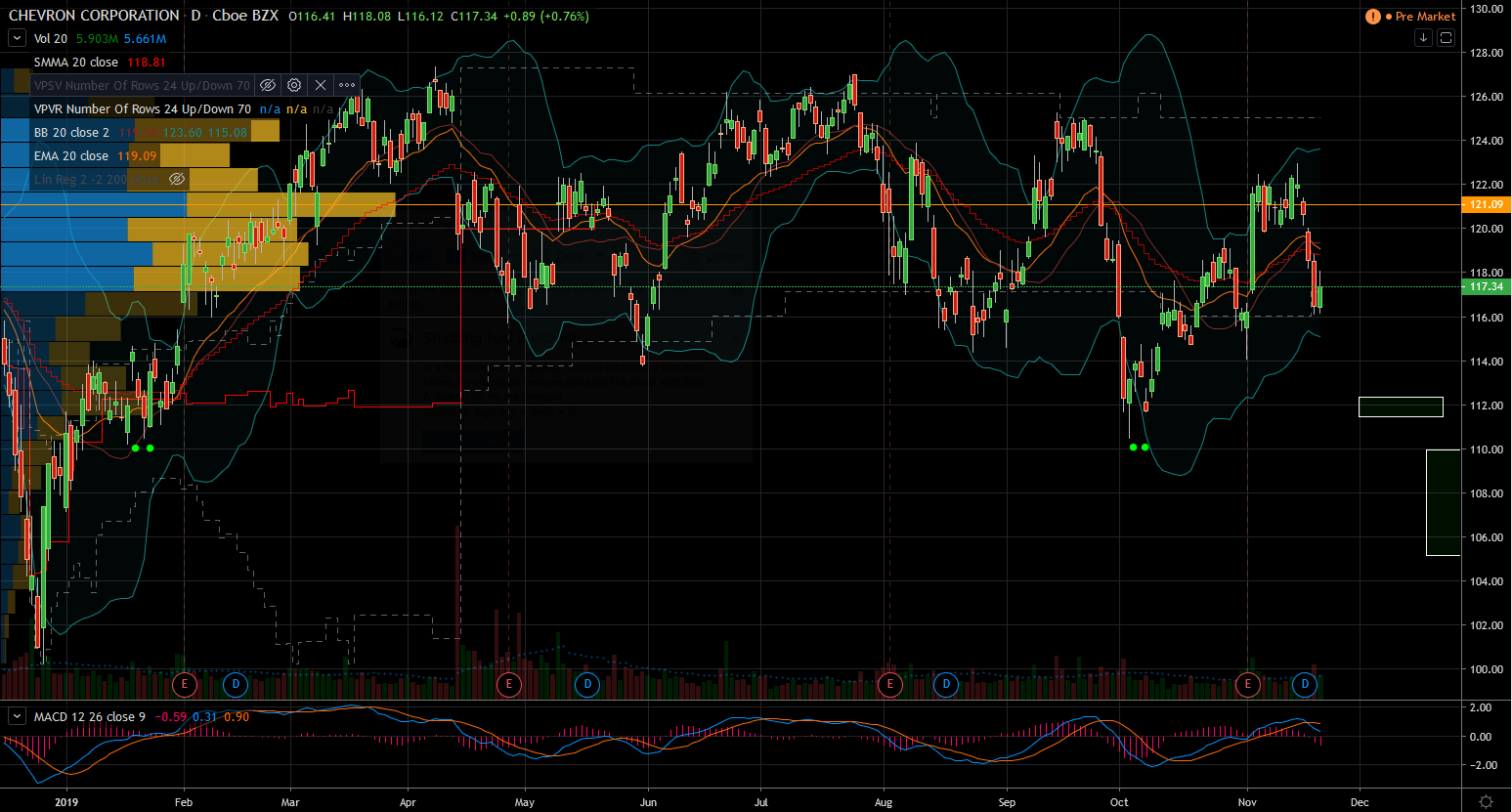Click the Jun label on the time axis
1512x812 pixels.
point(648,802)
